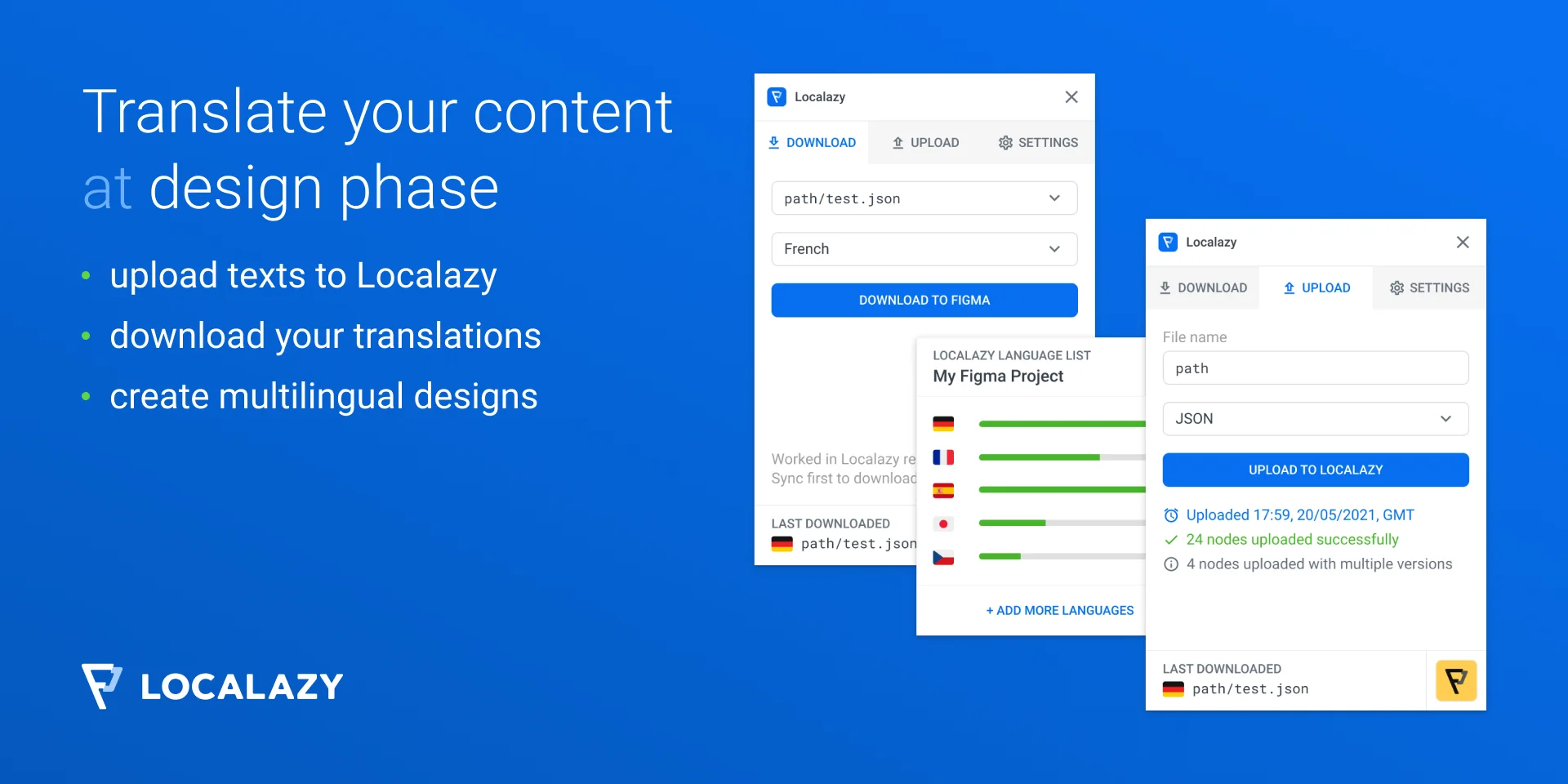The image size is (1568, 784).
Task: Click the Spanish language progress bar
Action: pyautogui.click(x=1062, y=490)
